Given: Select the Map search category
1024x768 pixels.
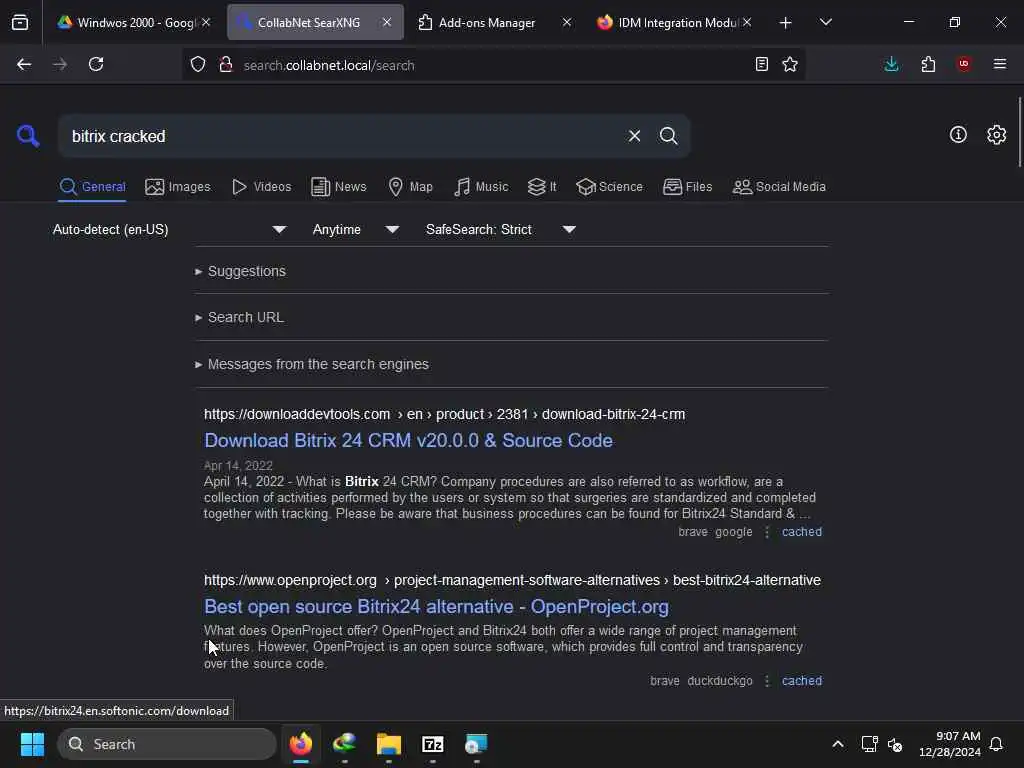Looking at the screenshot, I should click(410, 187).
